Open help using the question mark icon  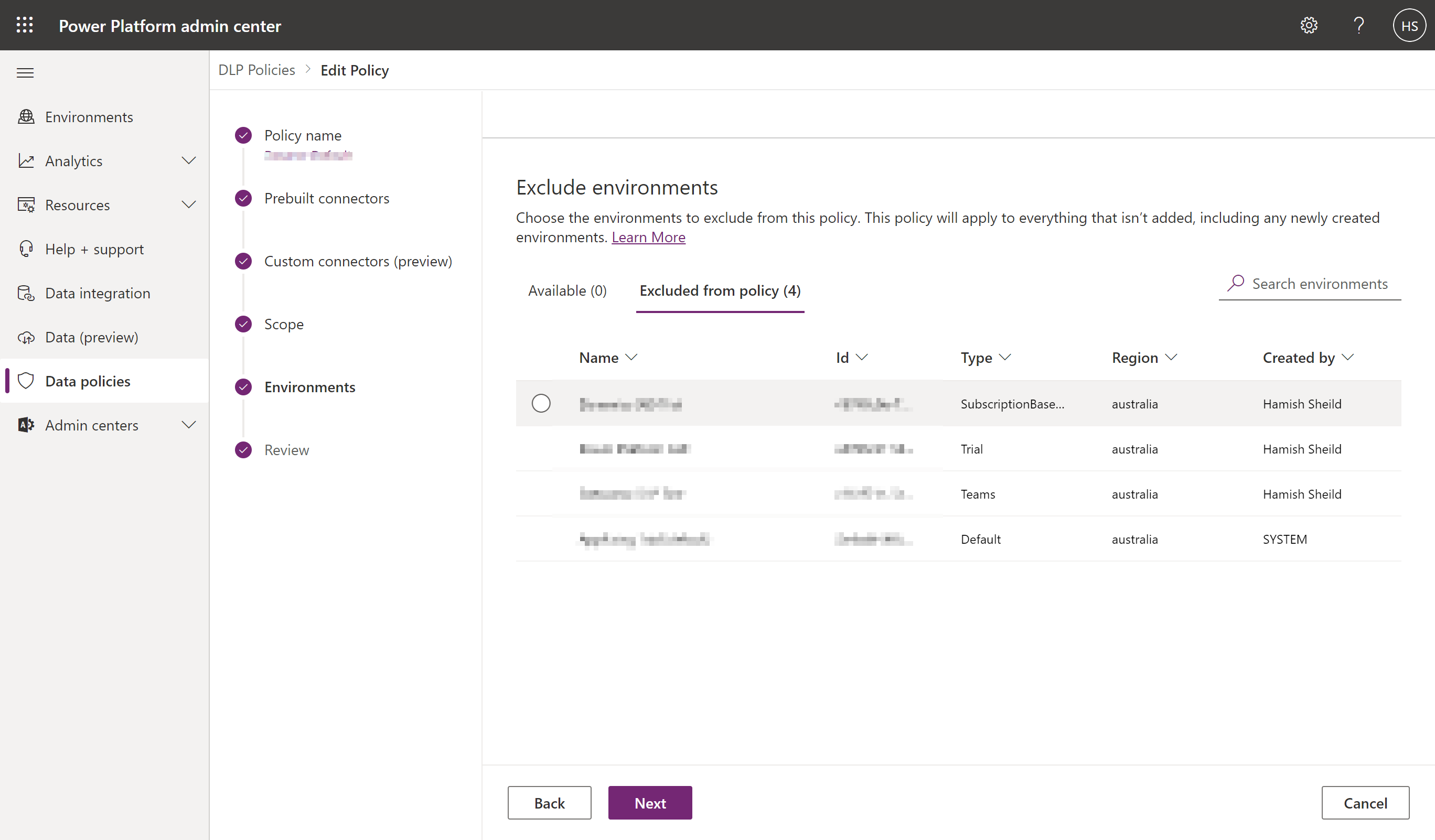(1359, 25)
